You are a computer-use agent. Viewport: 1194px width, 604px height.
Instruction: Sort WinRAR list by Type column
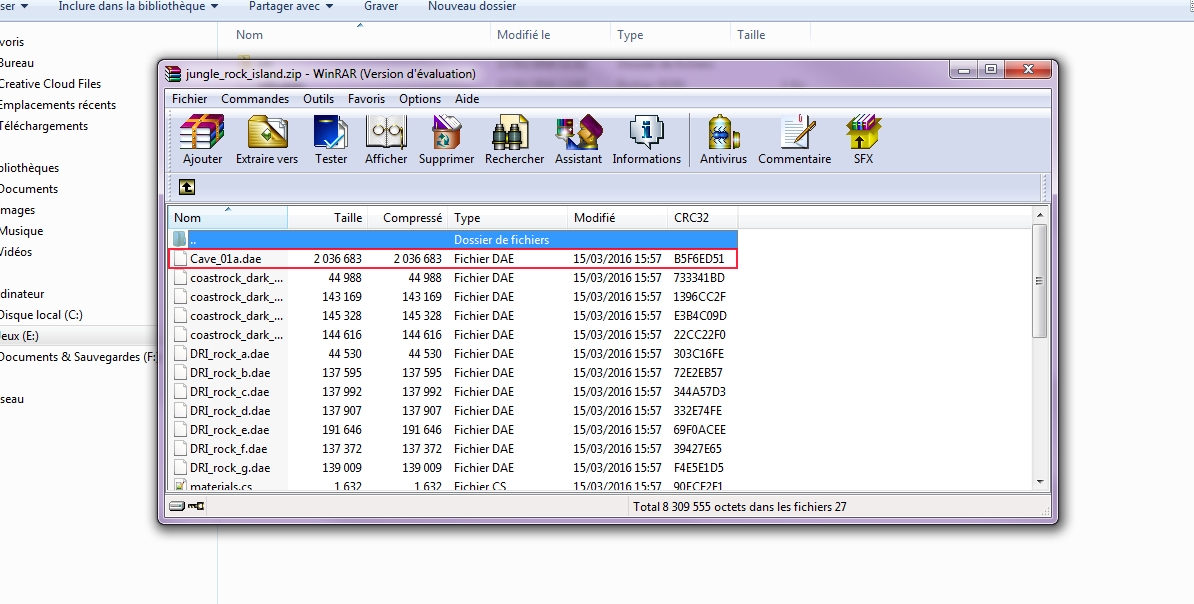coord(508,217)
